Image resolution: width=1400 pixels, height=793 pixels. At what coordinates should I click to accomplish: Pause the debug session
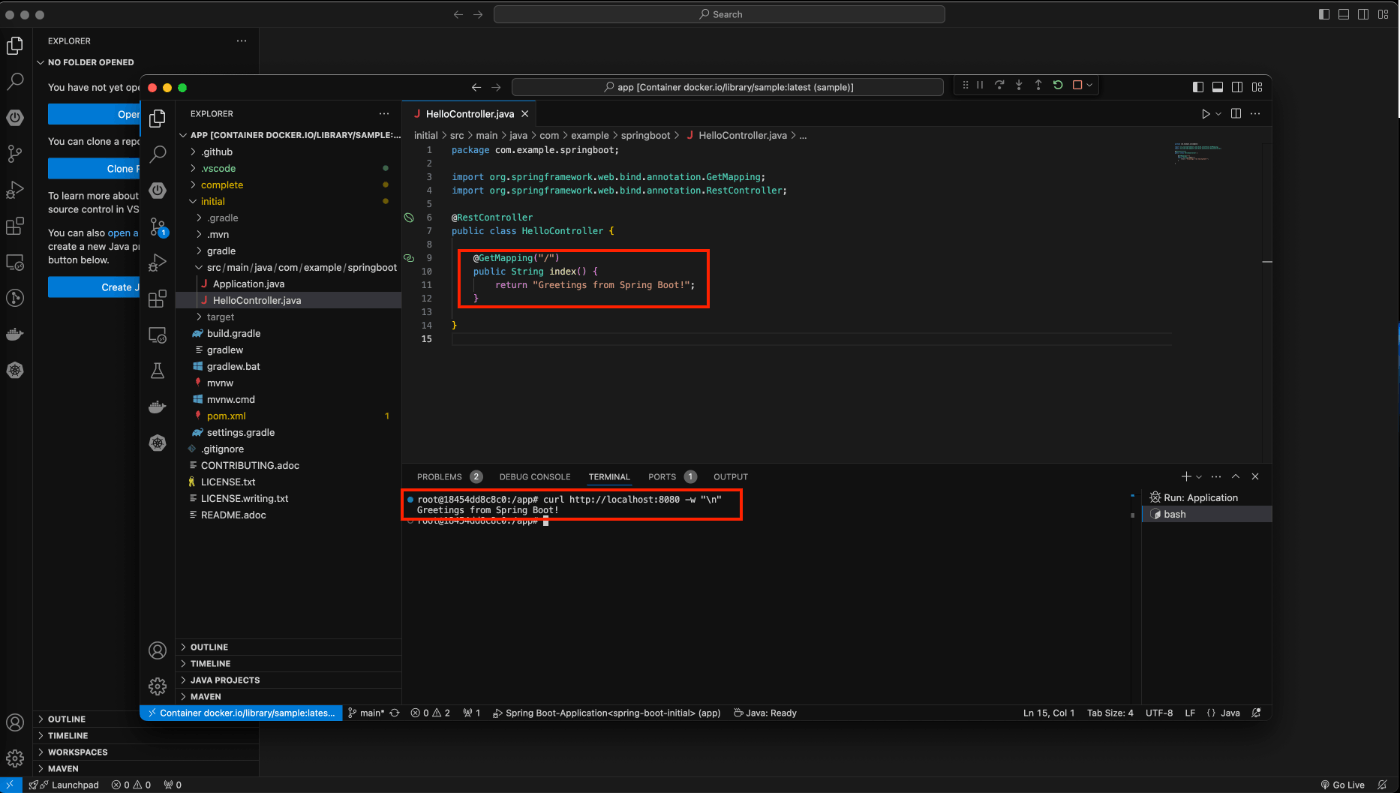click(x=980, y=86)
